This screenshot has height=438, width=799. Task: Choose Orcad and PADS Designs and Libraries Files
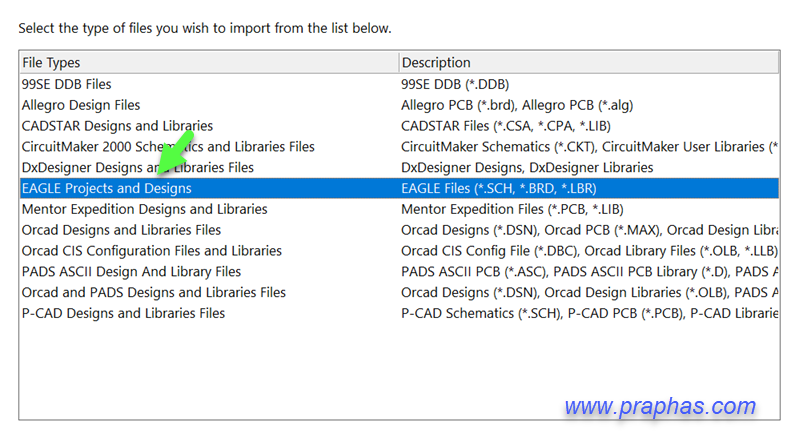coord(153,293)
